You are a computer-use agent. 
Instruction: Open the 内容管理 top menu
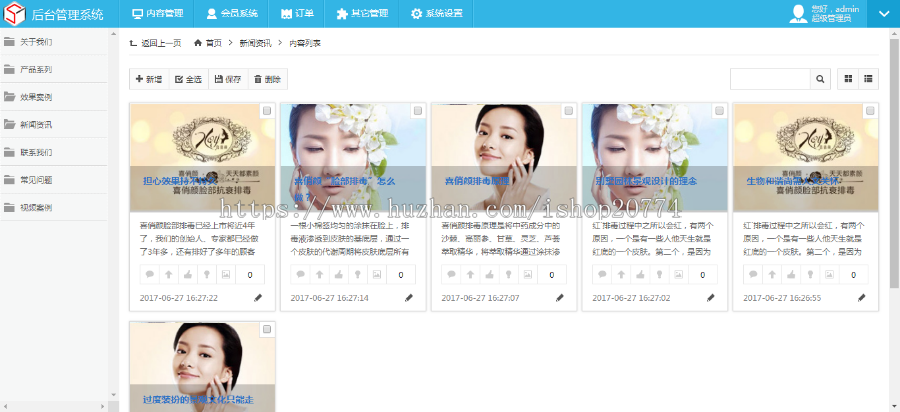[157, 14]
